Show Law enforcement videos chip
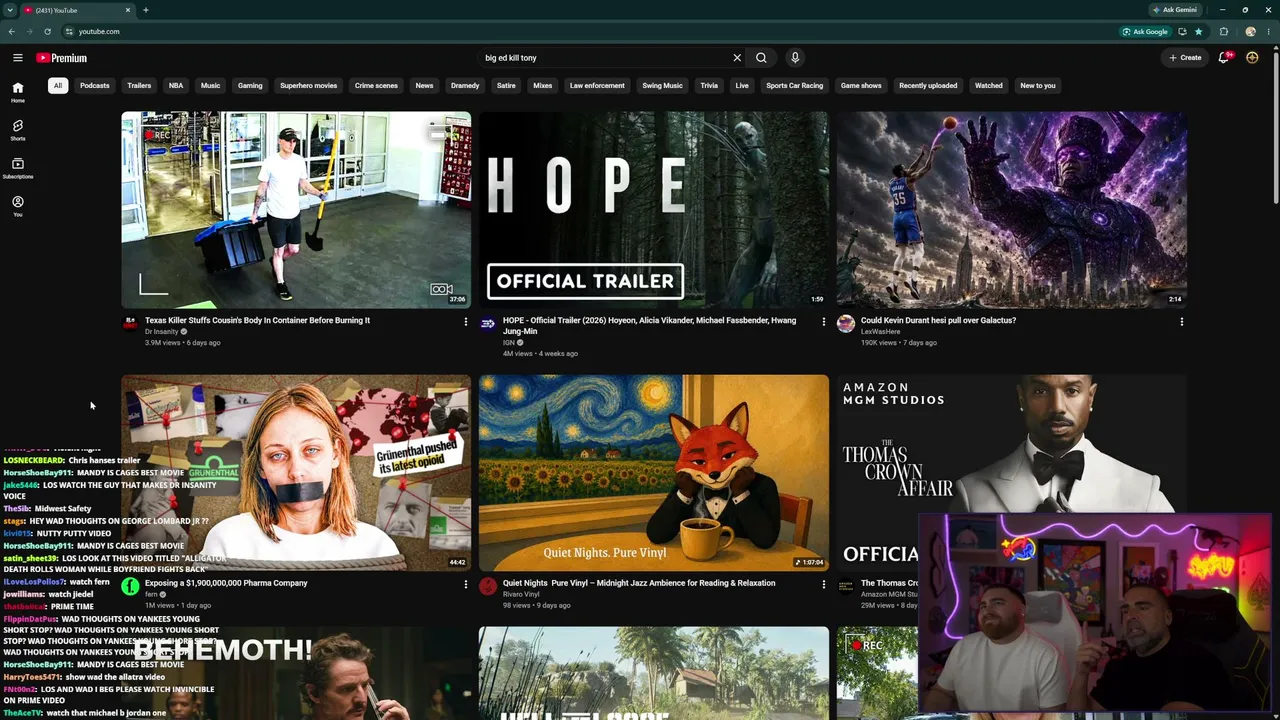This screenshot has height=720, width=1280. coord(597,86)
